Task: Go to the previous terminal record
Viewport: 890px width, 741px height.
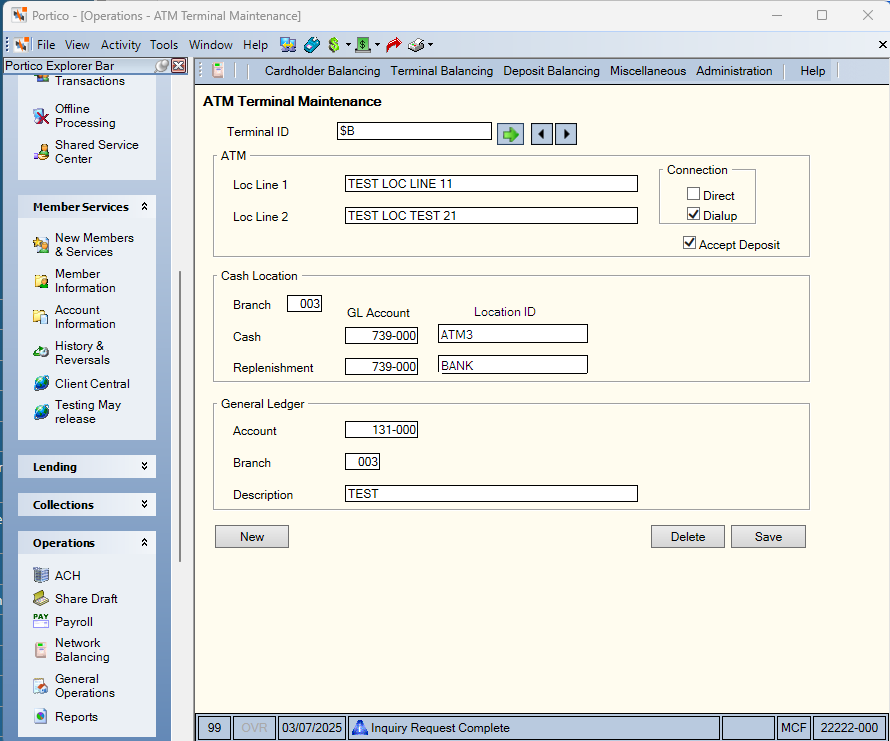Action: tap(541, 134)
